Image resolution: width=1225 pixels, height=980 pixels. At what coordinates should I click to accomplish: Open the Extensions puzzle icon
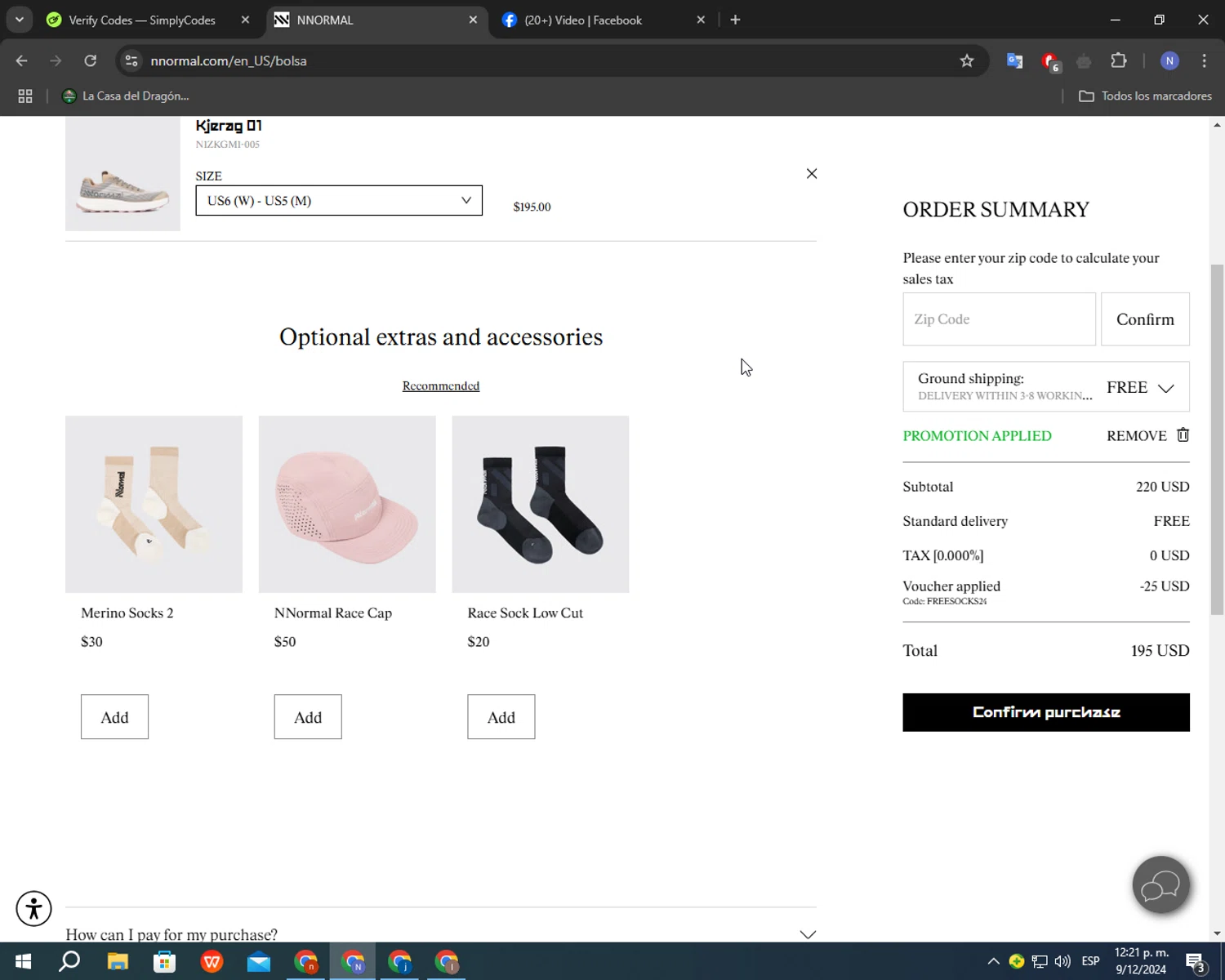[1119, 60]
